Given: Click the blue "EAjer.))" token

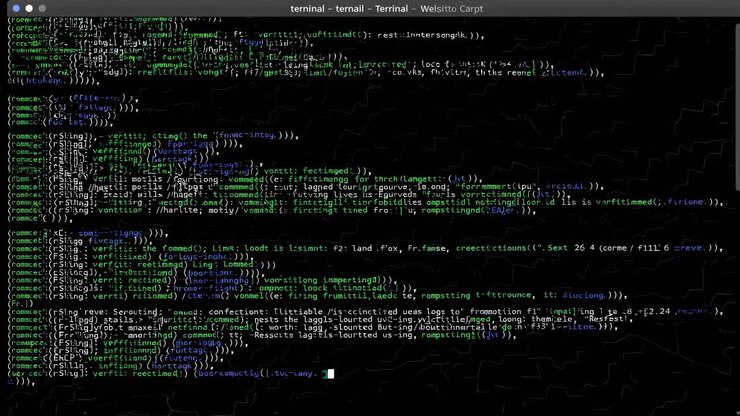Looking at the screenshot, I should [510, 211].
